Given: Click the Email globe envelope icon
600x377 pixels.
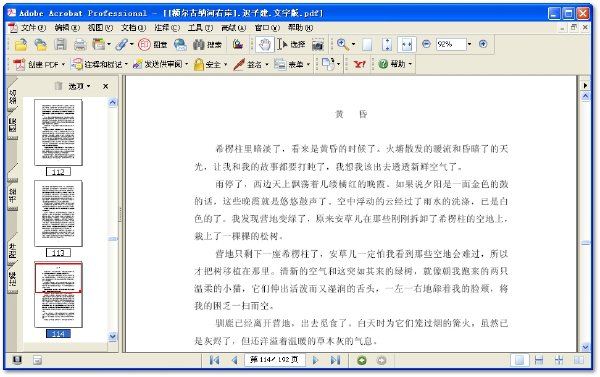Looking at the screenshot, I should tap(180, 45).
